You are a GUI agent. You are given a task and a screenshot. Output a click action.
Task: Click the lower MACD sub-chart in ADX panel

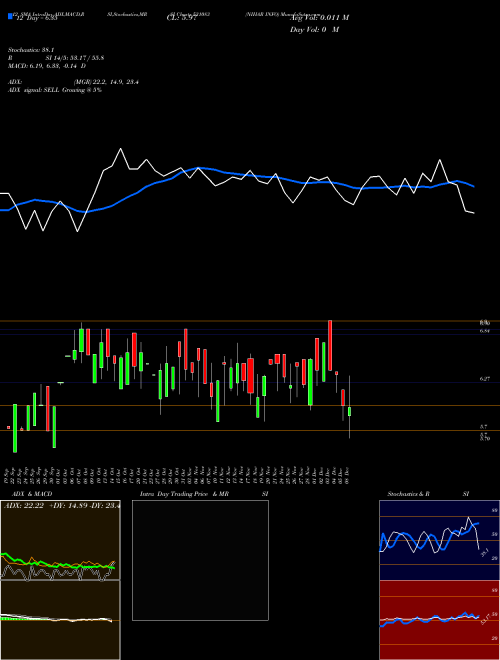click(x=60, y=620)
